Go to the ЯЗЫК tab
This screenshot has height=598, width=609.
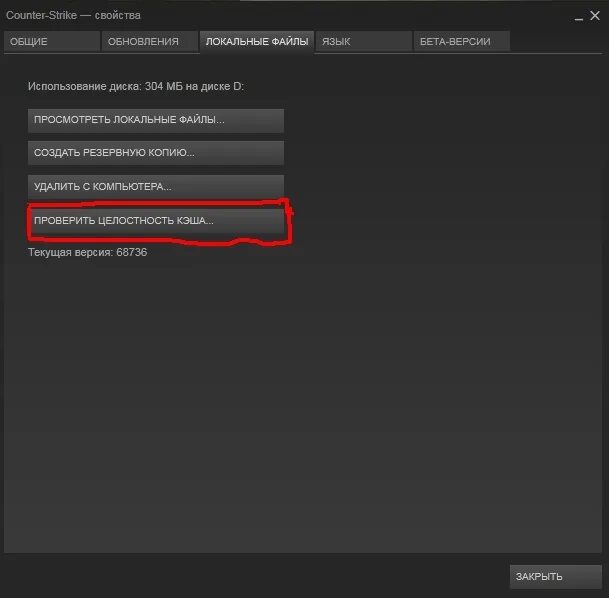(x=364, y=42)
